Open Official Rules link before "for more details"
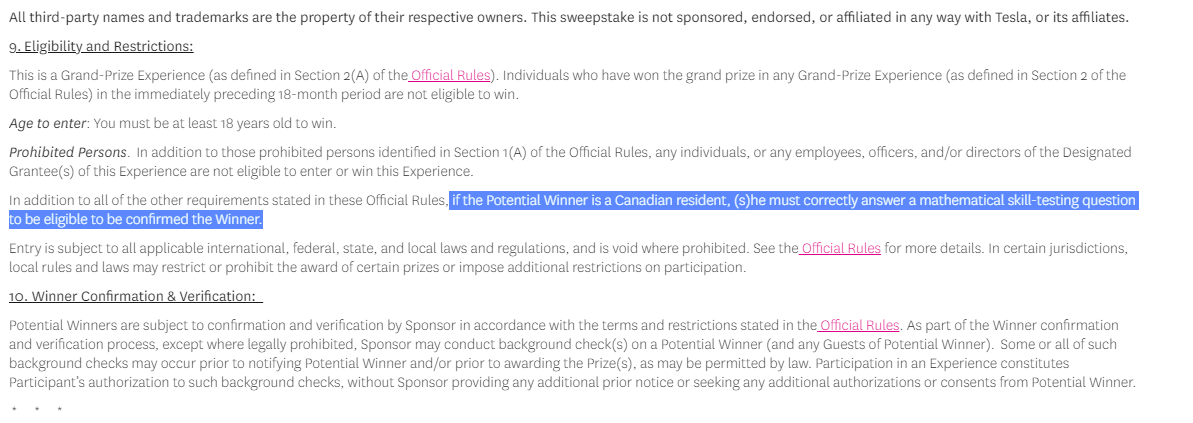The width and height of the screenshot is (1193, 423). [841, 248]
